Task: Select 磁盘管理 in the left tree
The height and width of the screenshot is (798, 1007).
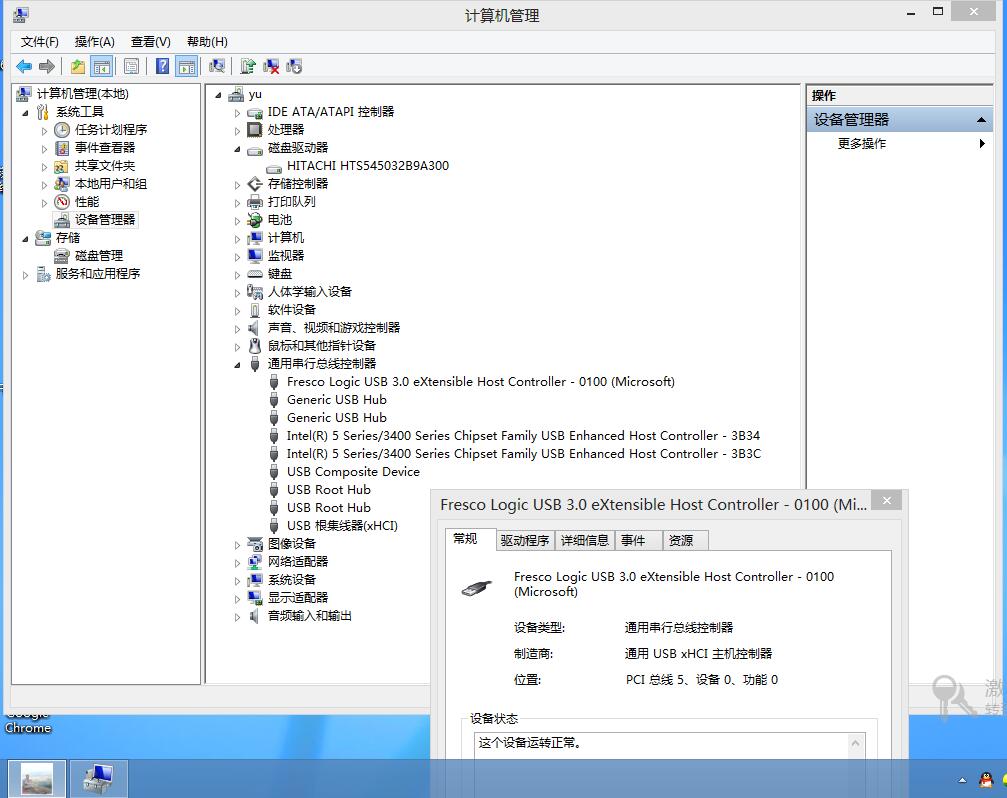Action: click(99, 256)
